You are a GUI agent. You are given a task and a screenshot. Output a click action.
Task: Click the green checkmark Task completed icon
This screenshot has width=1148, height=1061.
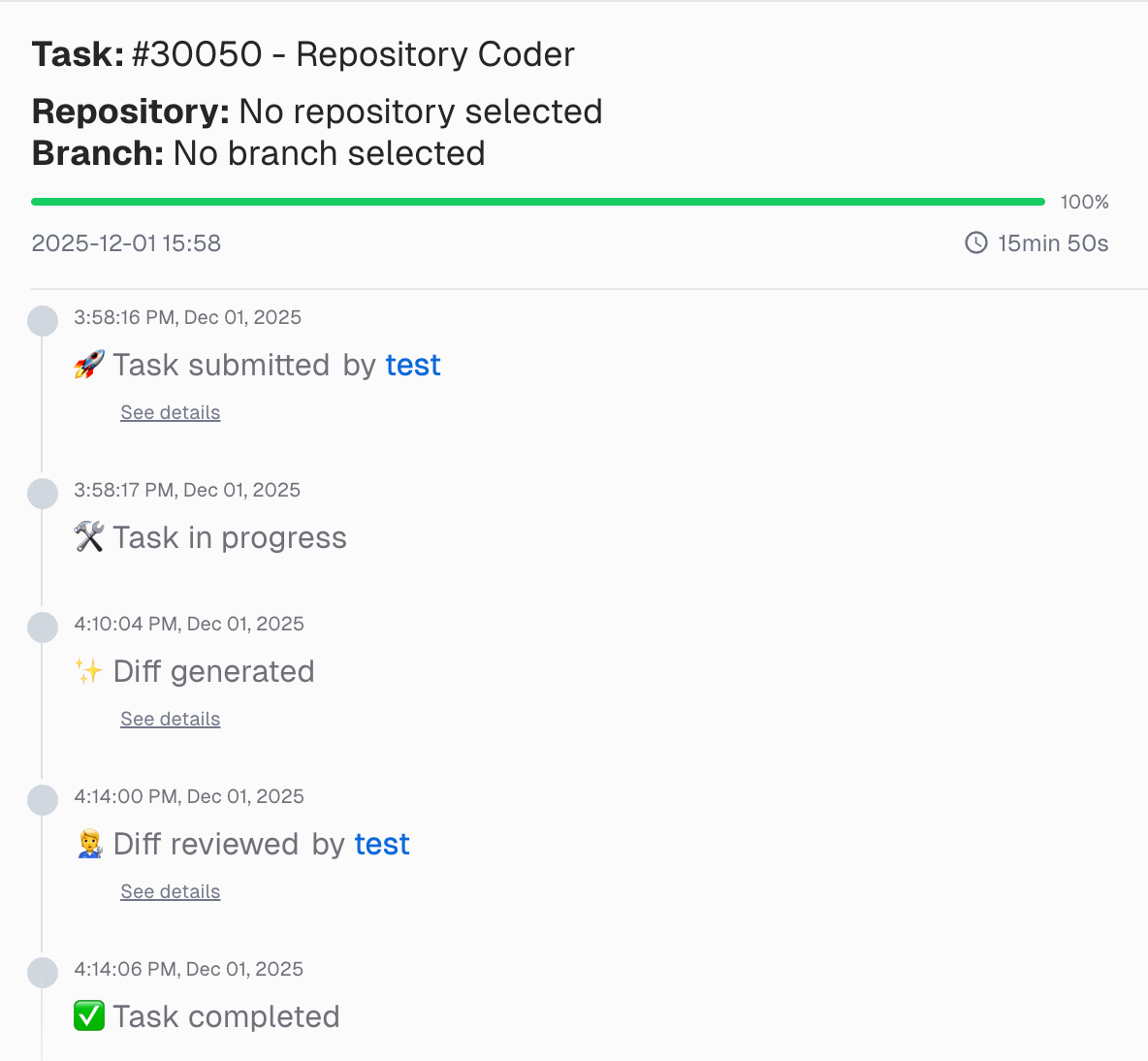[x=89, y=1015]
